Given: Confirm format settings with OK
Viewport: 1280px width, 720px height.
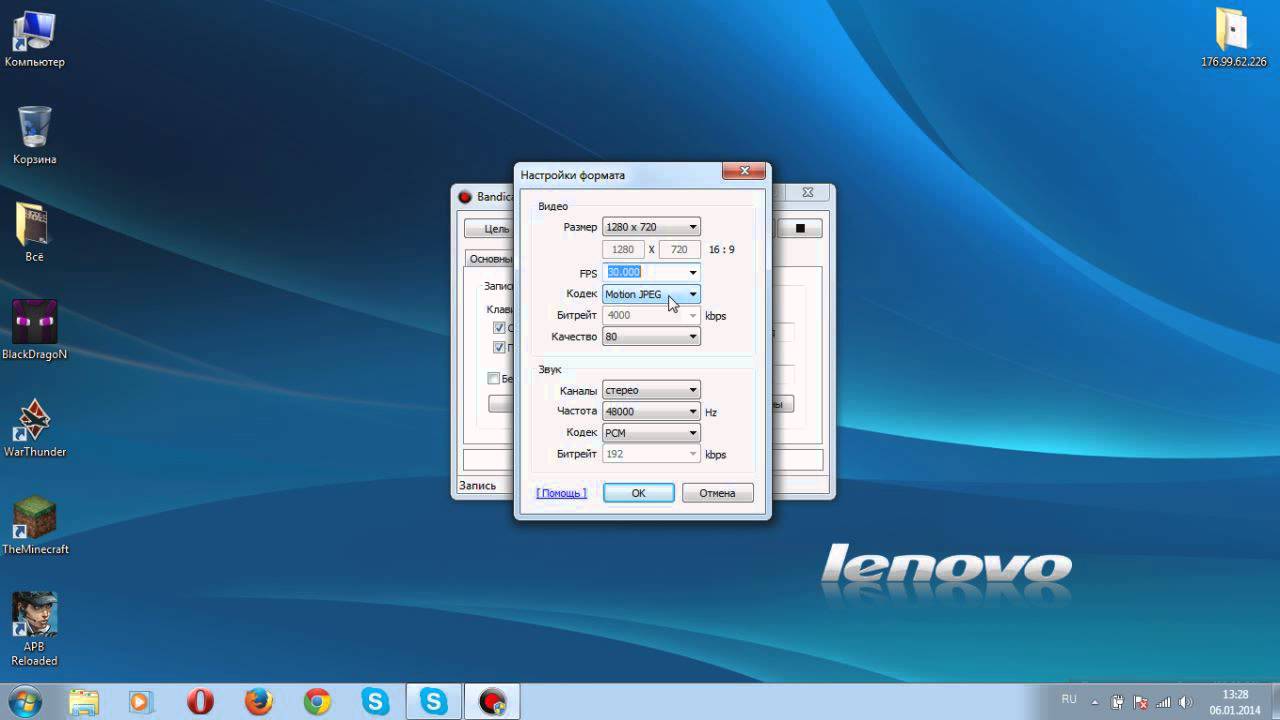Looking at the screenshot, I should (x=638, y=493).
